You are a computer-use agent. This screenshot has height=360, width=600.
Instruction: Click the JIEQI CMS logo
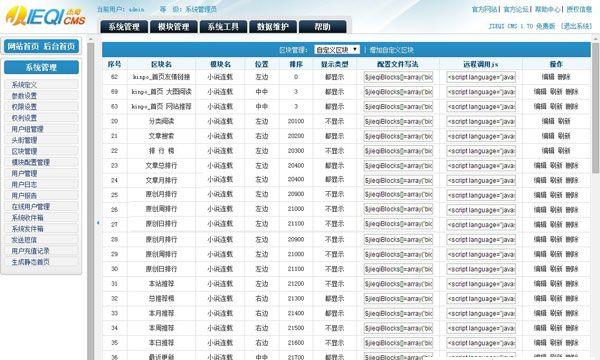(45, 16)
